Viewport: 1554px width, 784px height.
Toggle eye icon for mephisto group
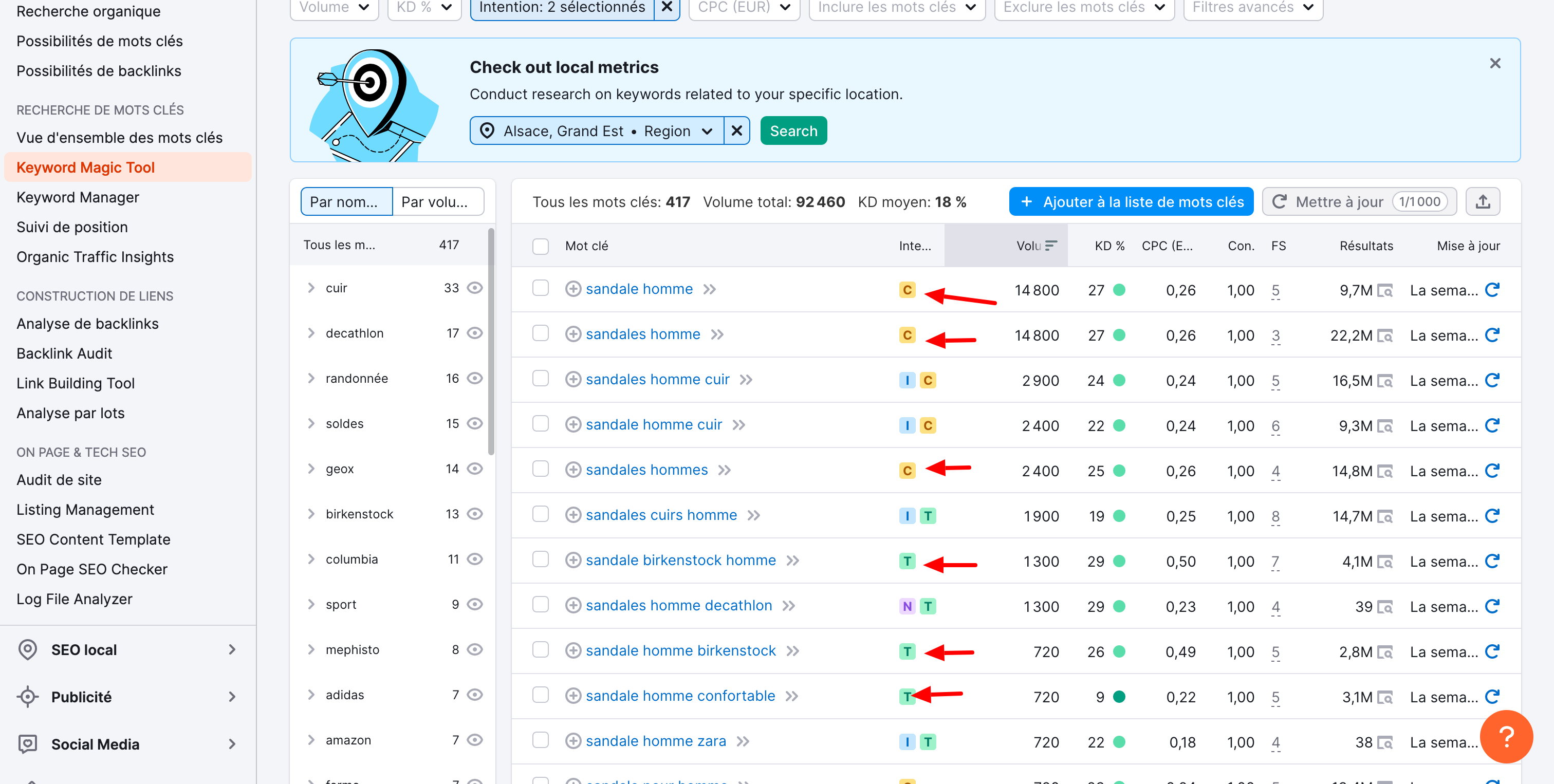click(475, 649)
